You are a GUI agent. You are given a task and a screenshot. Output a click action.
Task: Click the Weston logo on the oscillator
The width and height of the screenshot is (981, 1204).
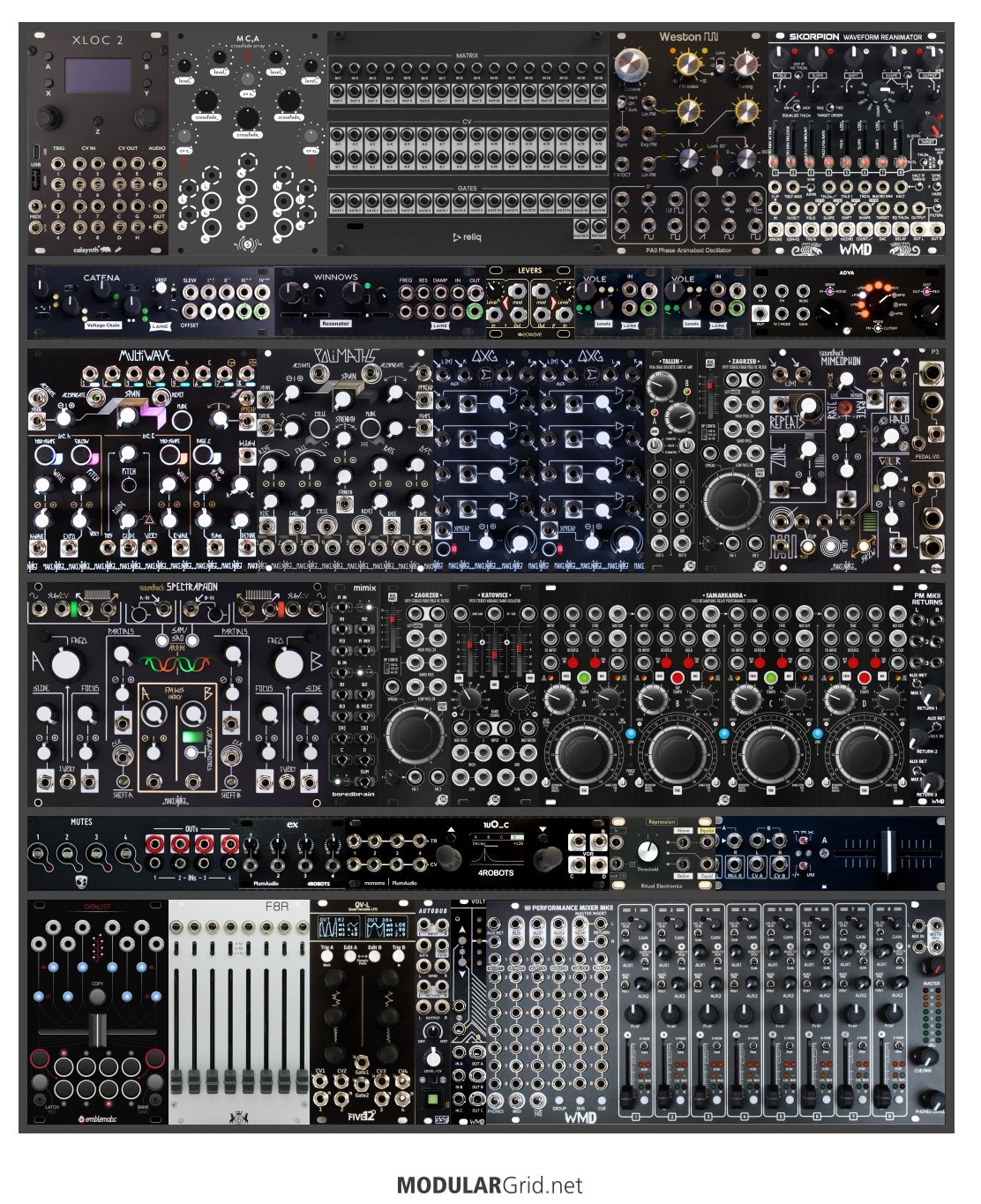click(689, 38)
